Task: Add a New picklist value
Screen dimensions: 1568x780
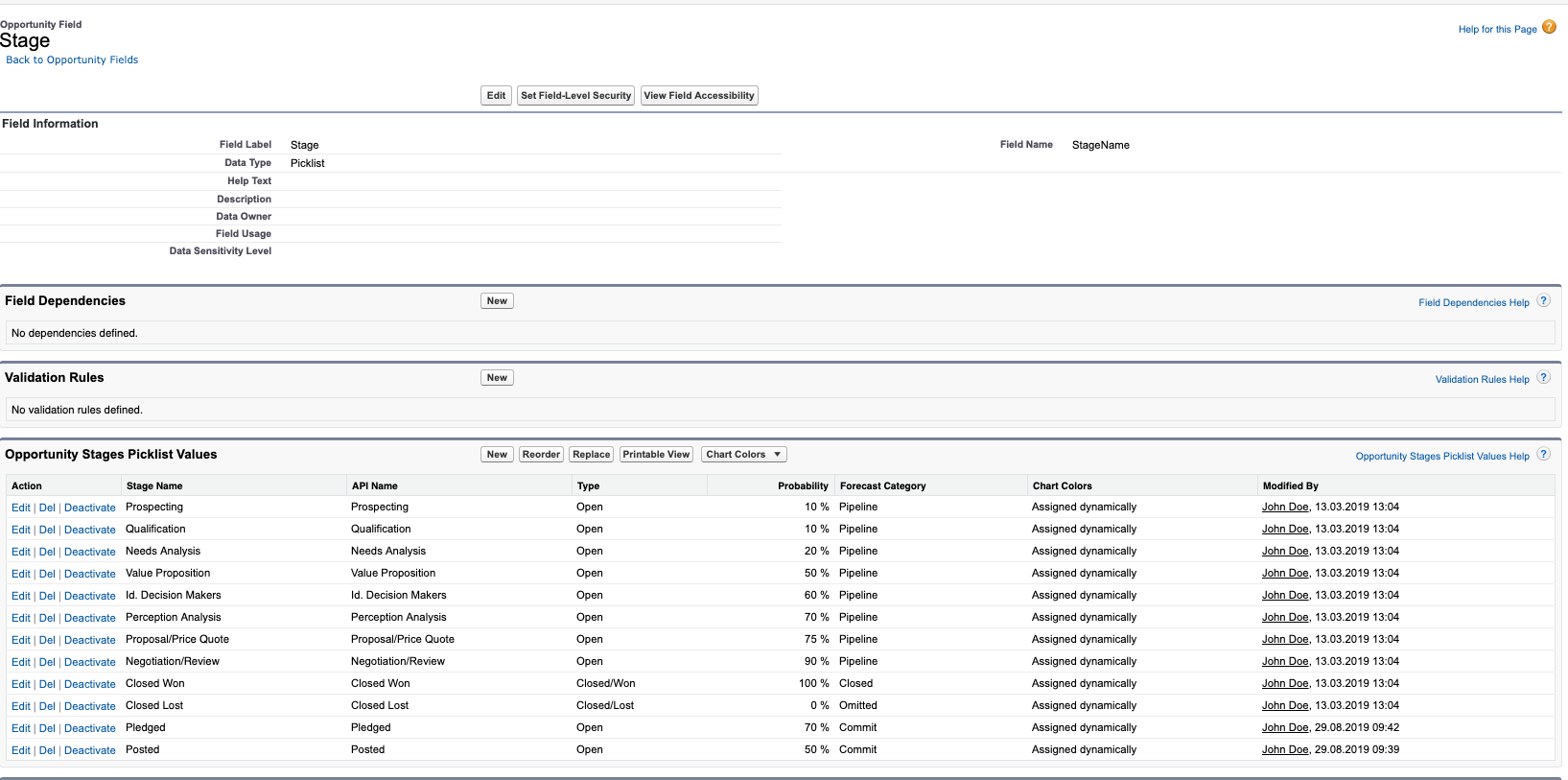Action: point(497,455)
